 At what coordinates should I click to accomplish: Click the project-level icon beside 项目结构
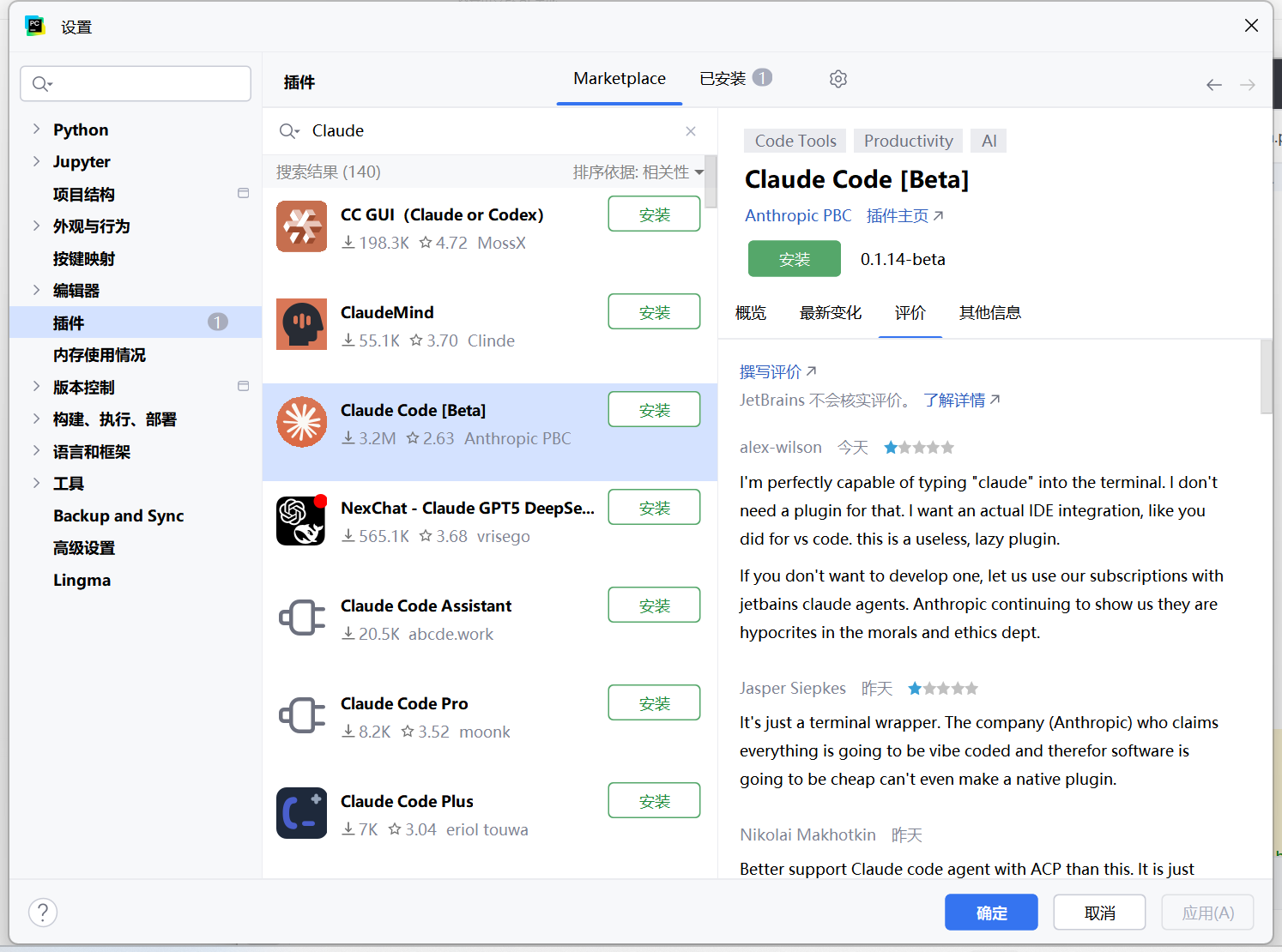click(x=244, y=194)
